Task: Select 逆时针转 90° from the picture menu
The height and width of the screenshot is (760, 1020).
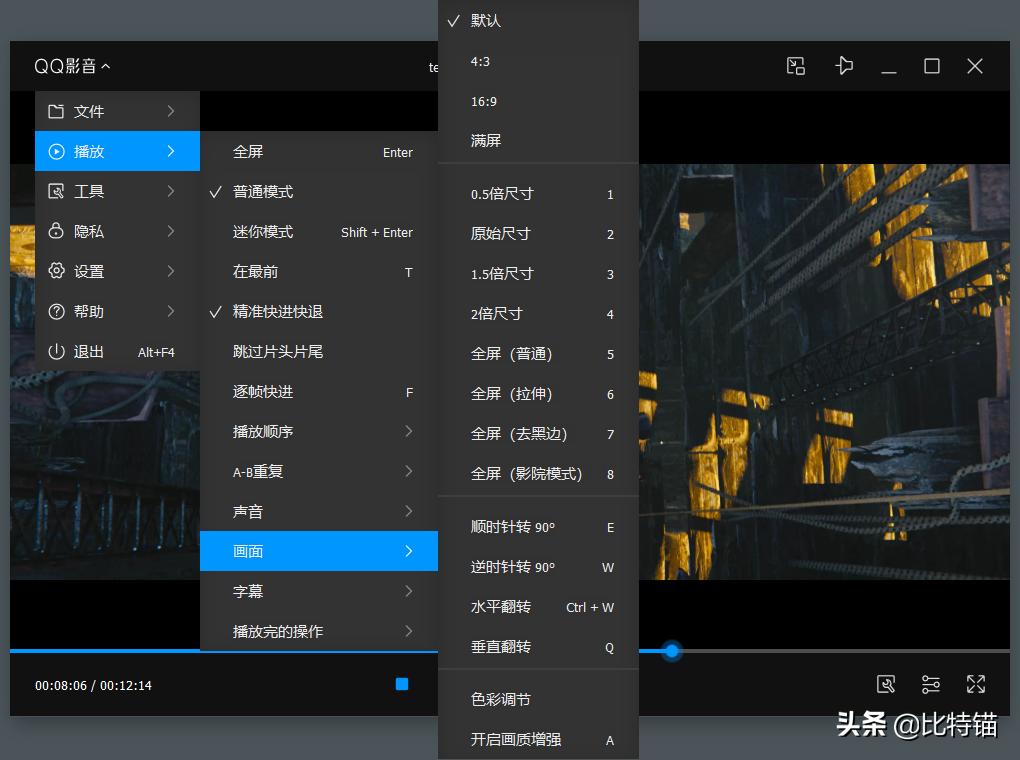Action: [514, 566]
